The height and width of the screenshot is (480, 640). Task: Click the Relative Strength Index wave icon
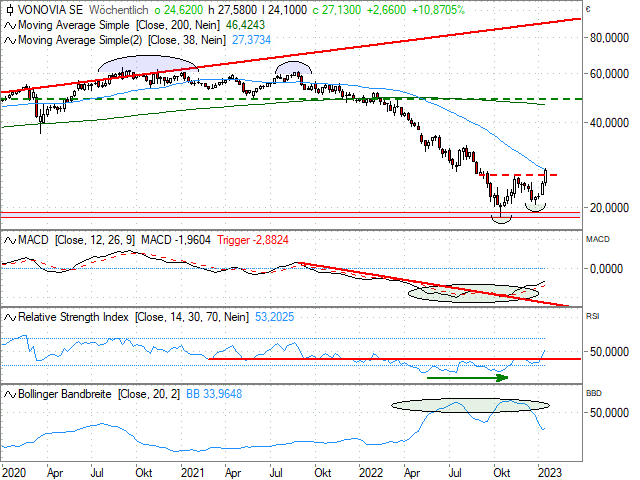(x=10, y=318)
